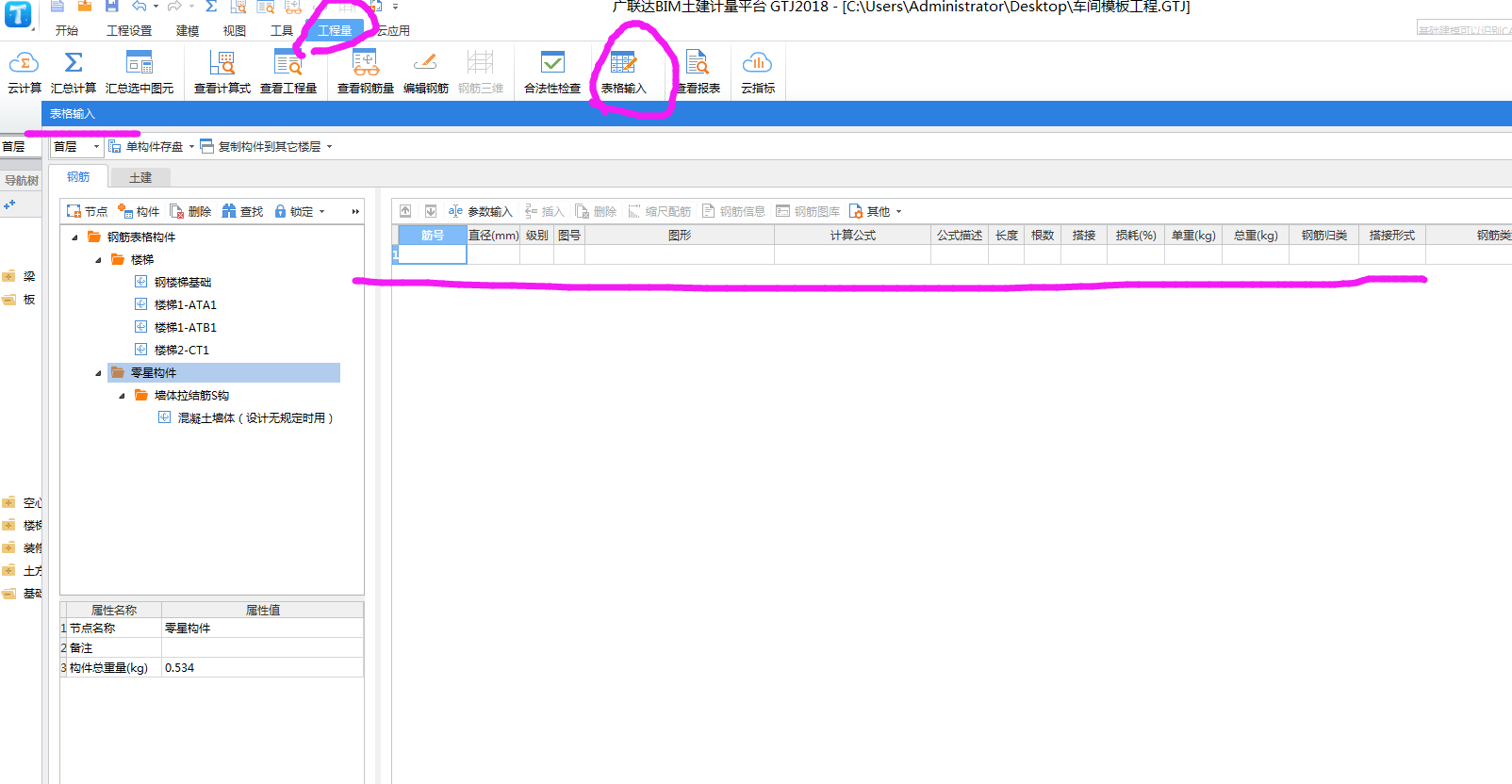Click the 缩尺配筋 tool
1512x784 pixels.
point(659,212)
